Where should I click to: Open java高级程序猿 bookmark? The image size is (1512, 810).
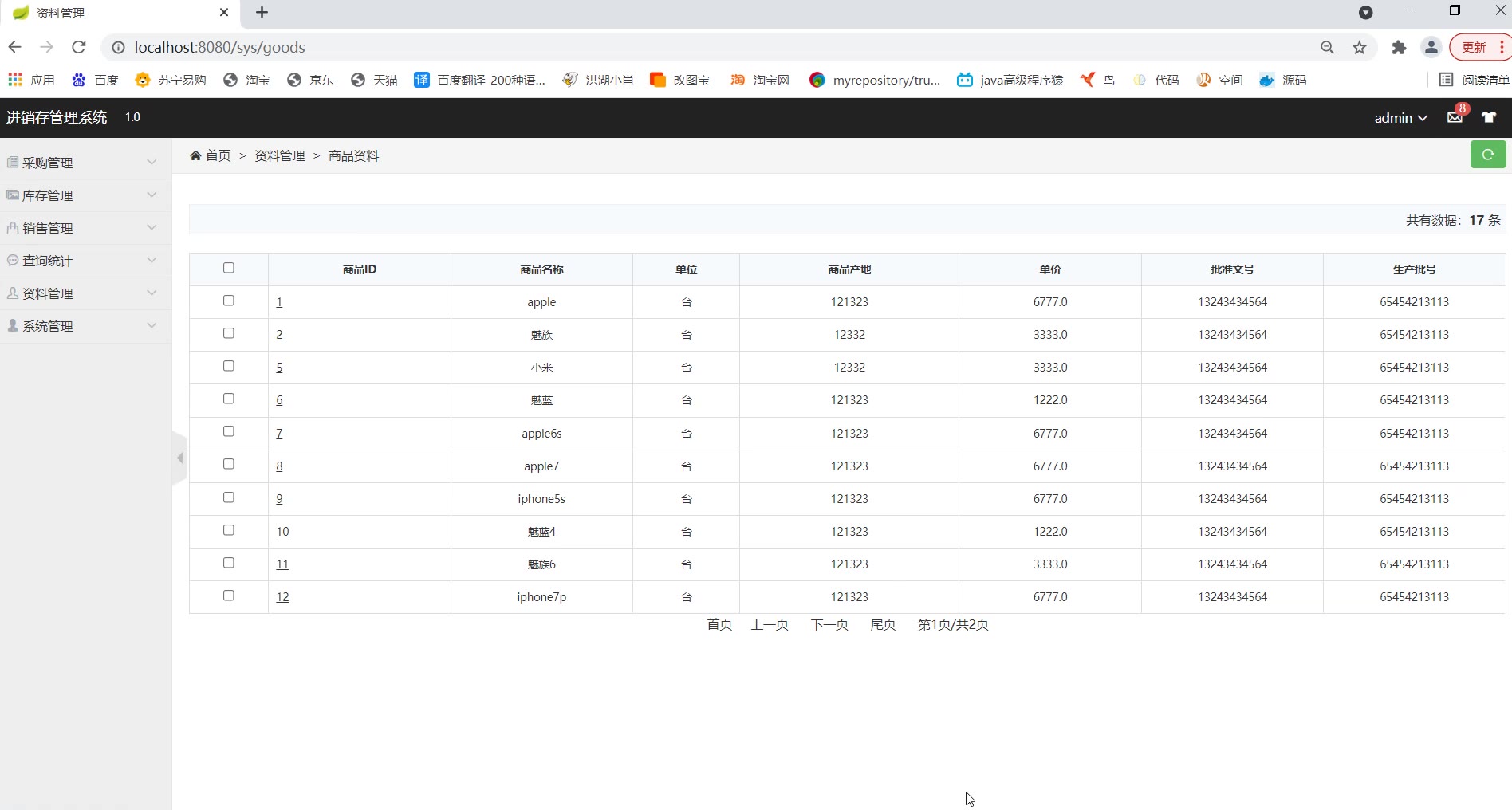pyautogui.click(x=1010, y=80)
